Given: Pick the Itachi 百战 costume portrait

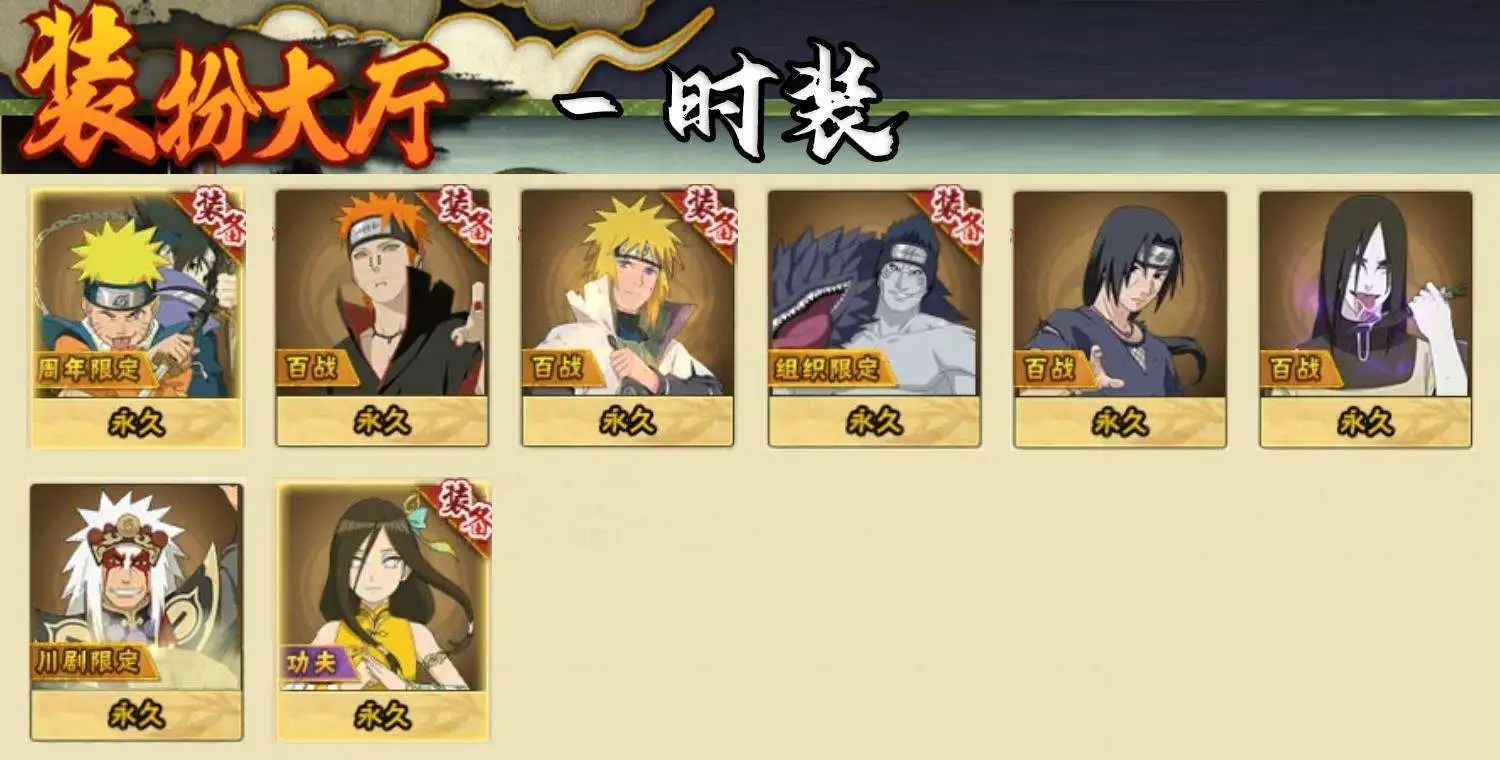Looking at the screenshot, I should pos(1120,294).
